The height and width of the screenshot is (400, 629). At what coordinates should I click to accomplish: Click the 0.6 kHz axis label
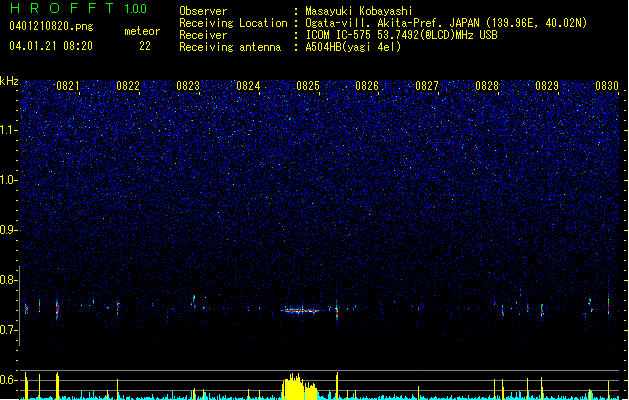pos(8,380)
